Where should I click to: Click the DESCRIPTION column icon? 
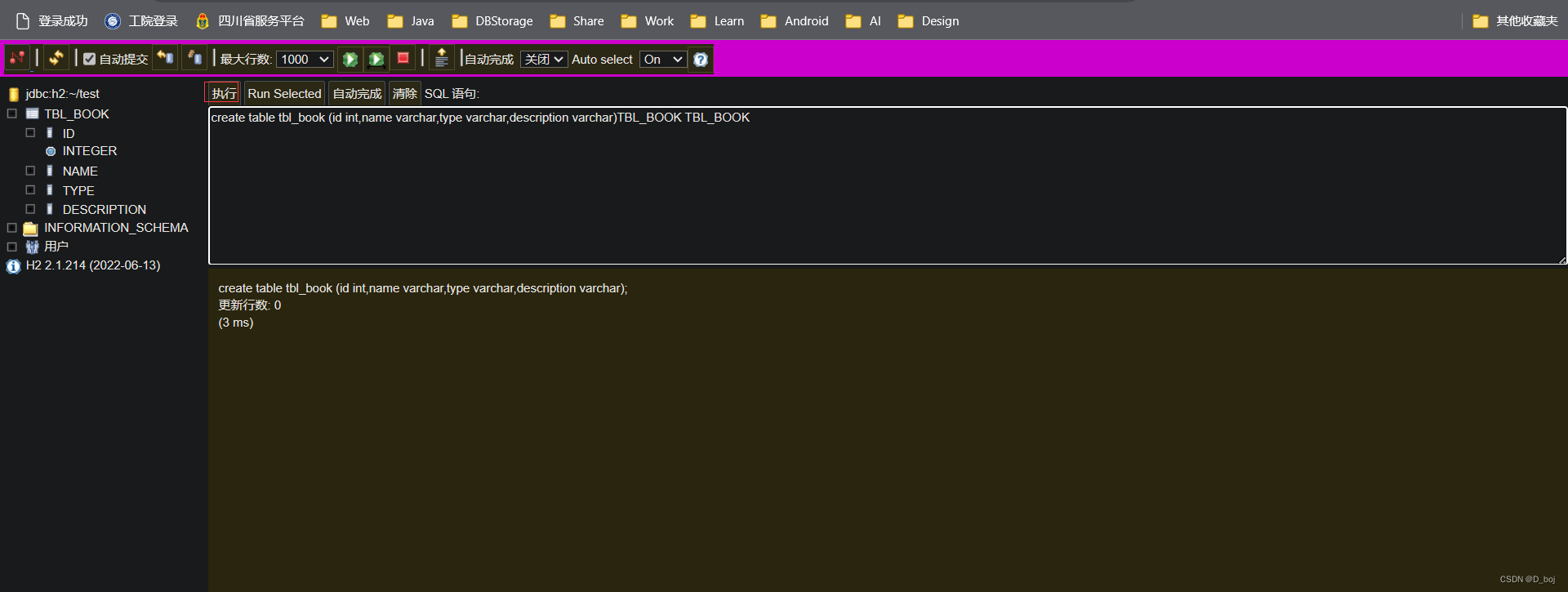coord(50,209)
